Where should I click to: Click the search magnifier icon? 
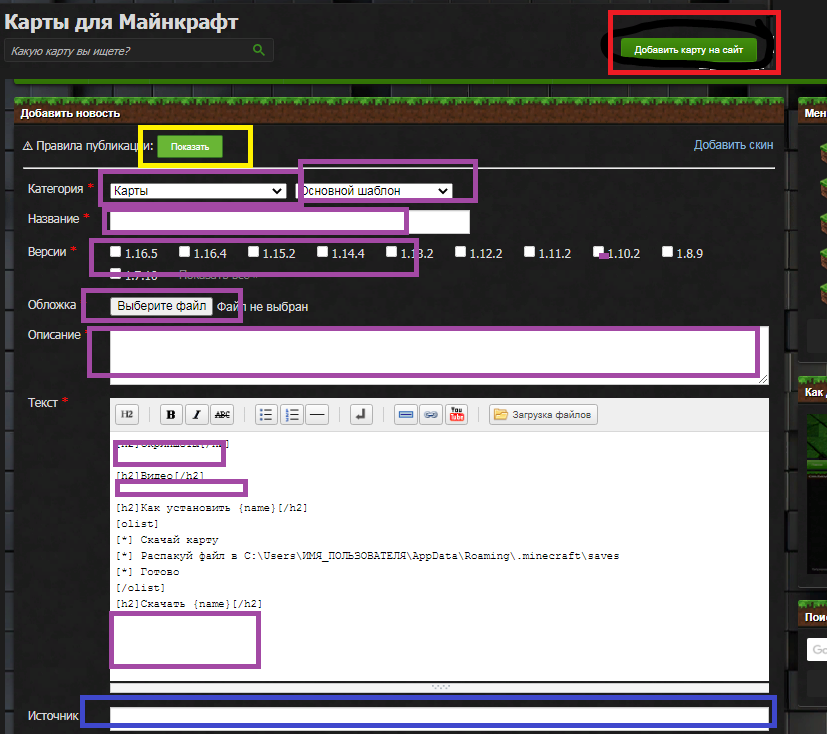[x=258, y=50]
